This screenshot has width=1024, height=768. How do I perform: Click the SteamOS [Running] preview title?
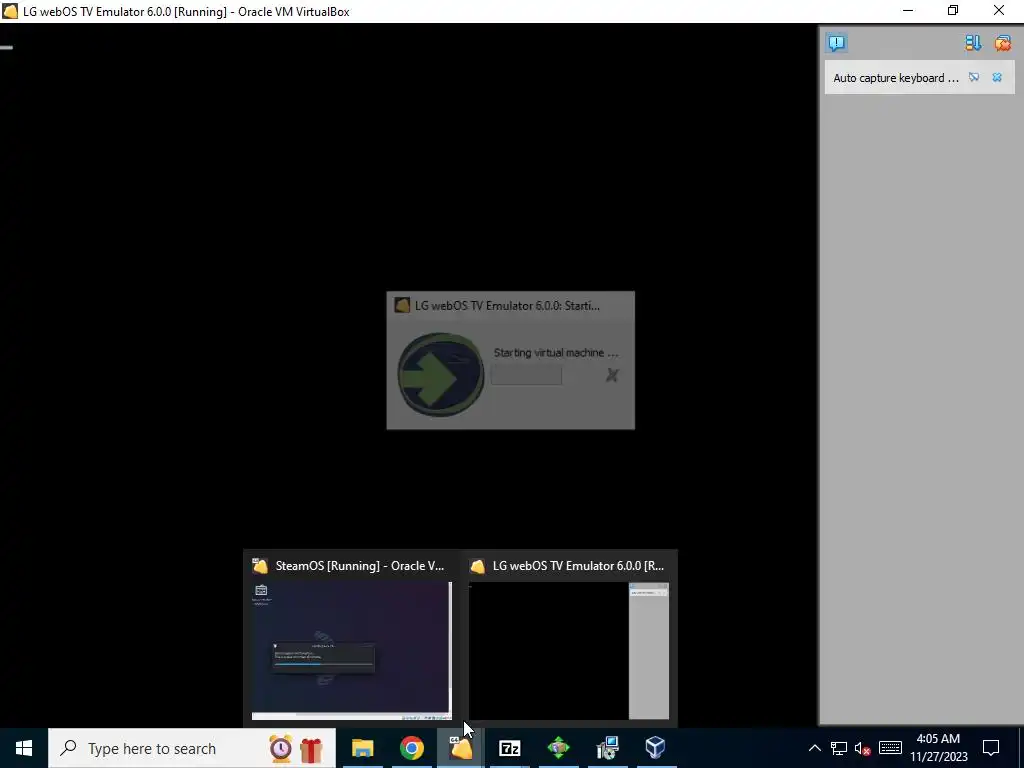tap(360, 566)
